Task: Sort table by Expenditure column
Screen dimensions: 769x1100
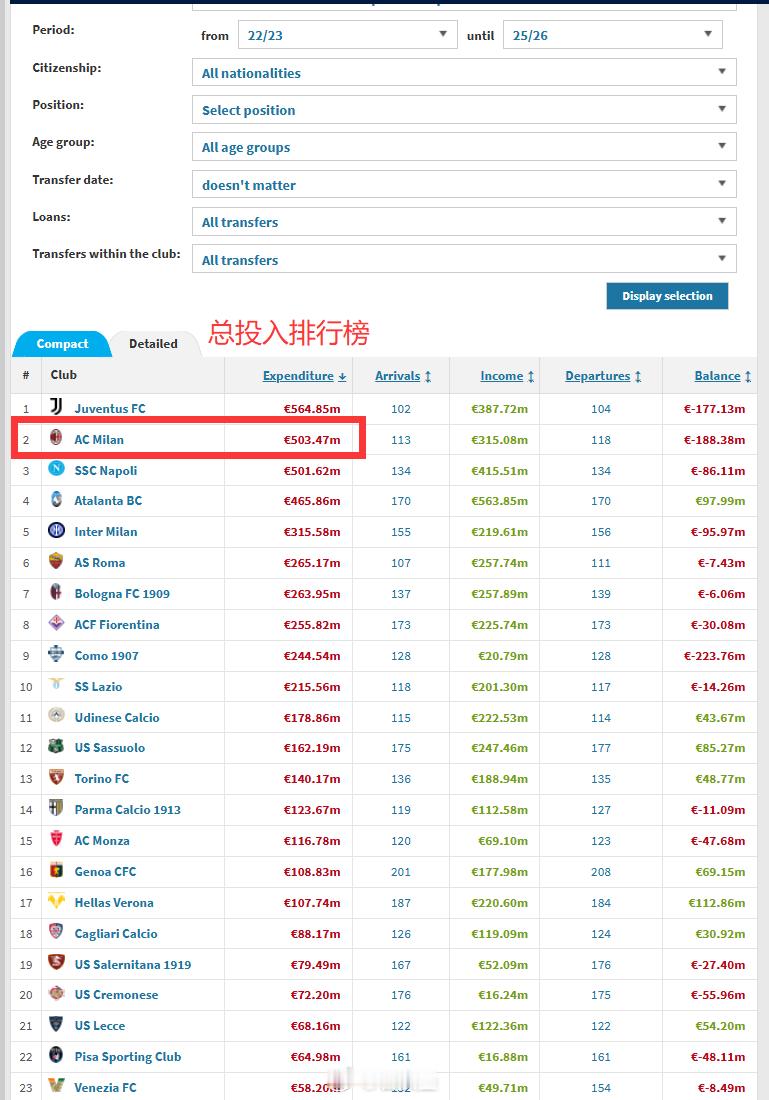Action: pos(305,376)
